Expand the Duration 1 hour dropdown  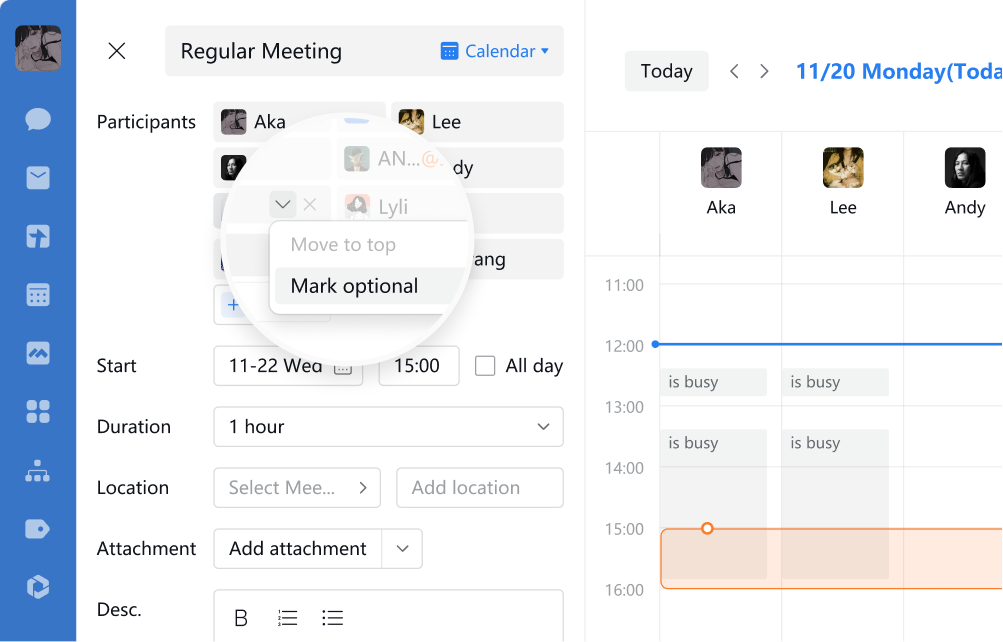click(x=388, y=427)
